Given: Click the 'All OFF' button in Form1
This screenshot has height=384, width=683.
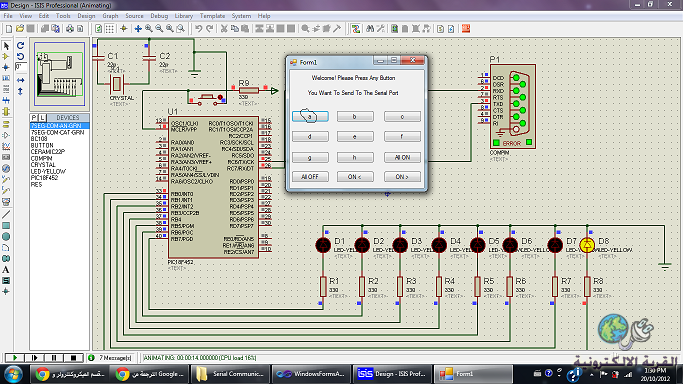Looking at the screenshot, I should click(310, 177).
